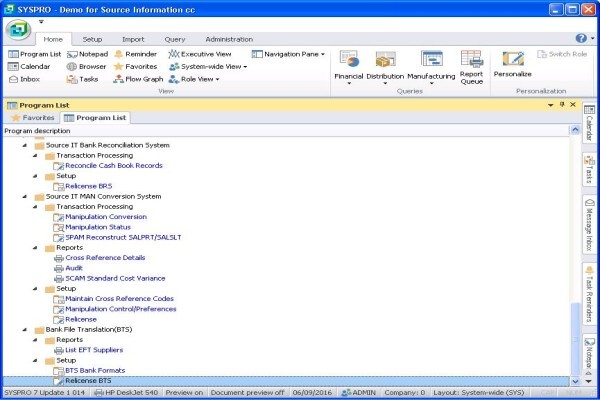Open SPAM Reconstruct SALPRT/SALSLT program
The width and height of the screenshot is (600, 400).
123,237
